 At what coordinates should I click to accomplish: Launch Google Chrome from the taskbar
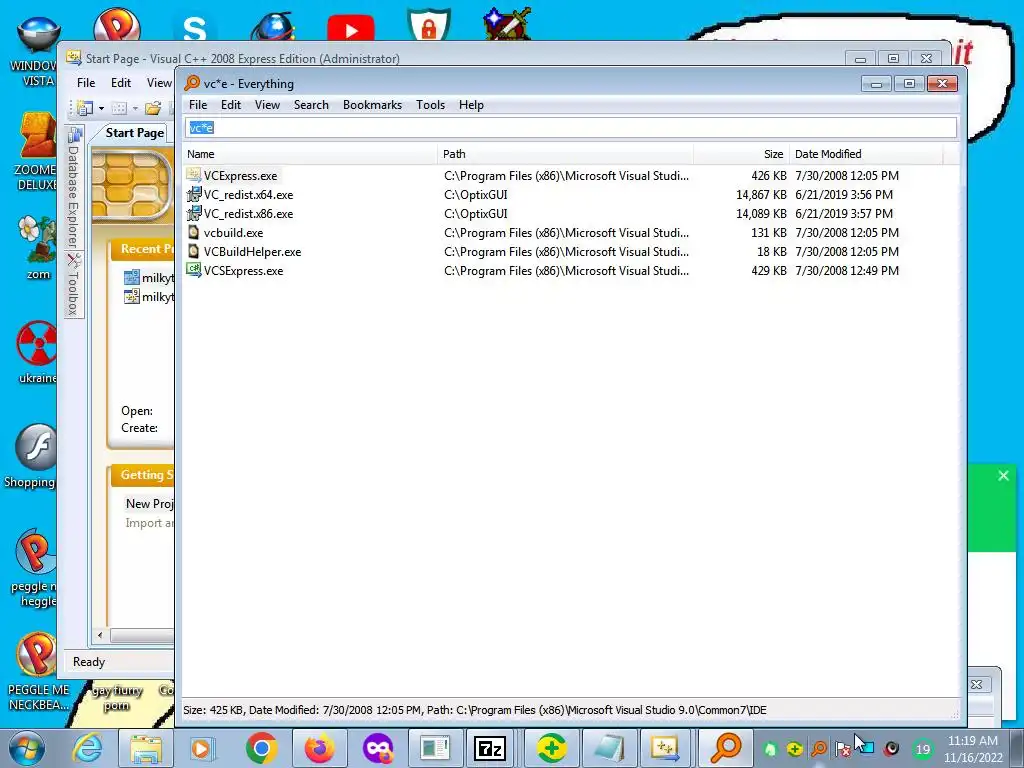(x=262, y=748)
